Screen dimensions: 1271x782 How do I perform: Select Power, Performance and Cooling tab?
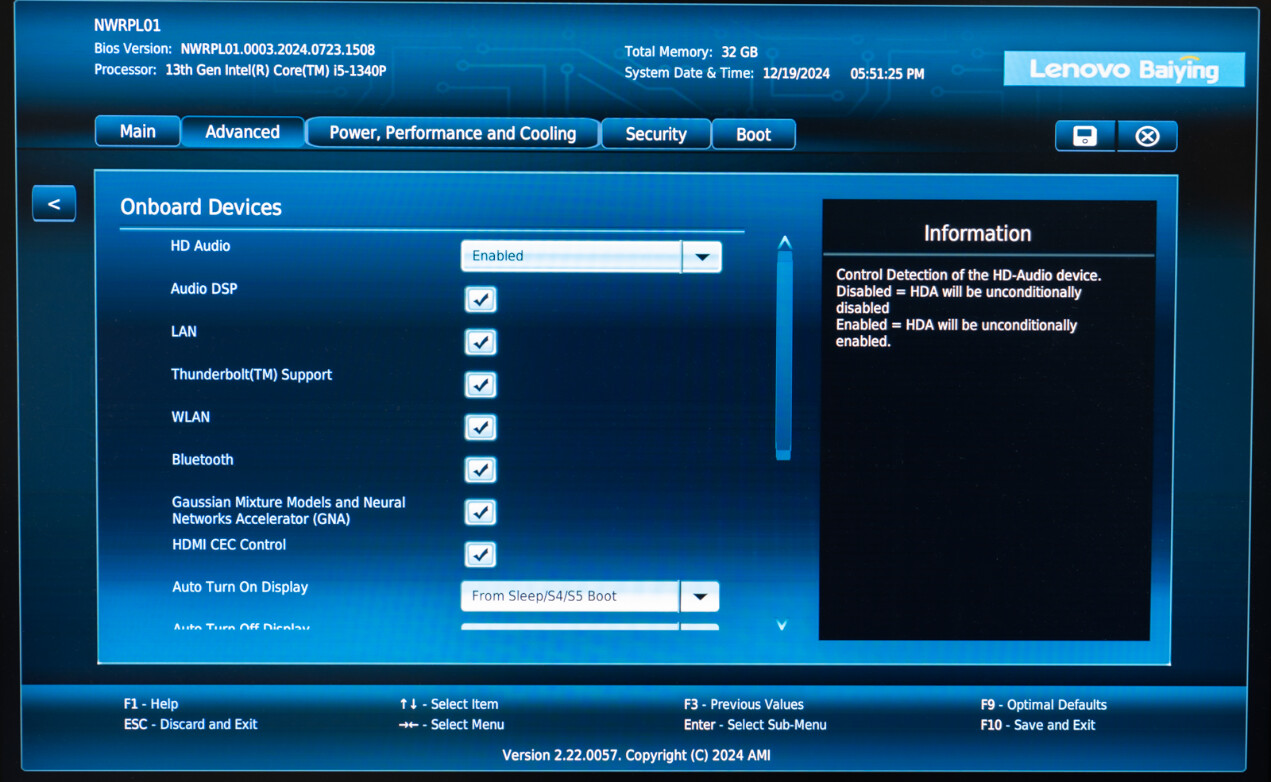452,133
